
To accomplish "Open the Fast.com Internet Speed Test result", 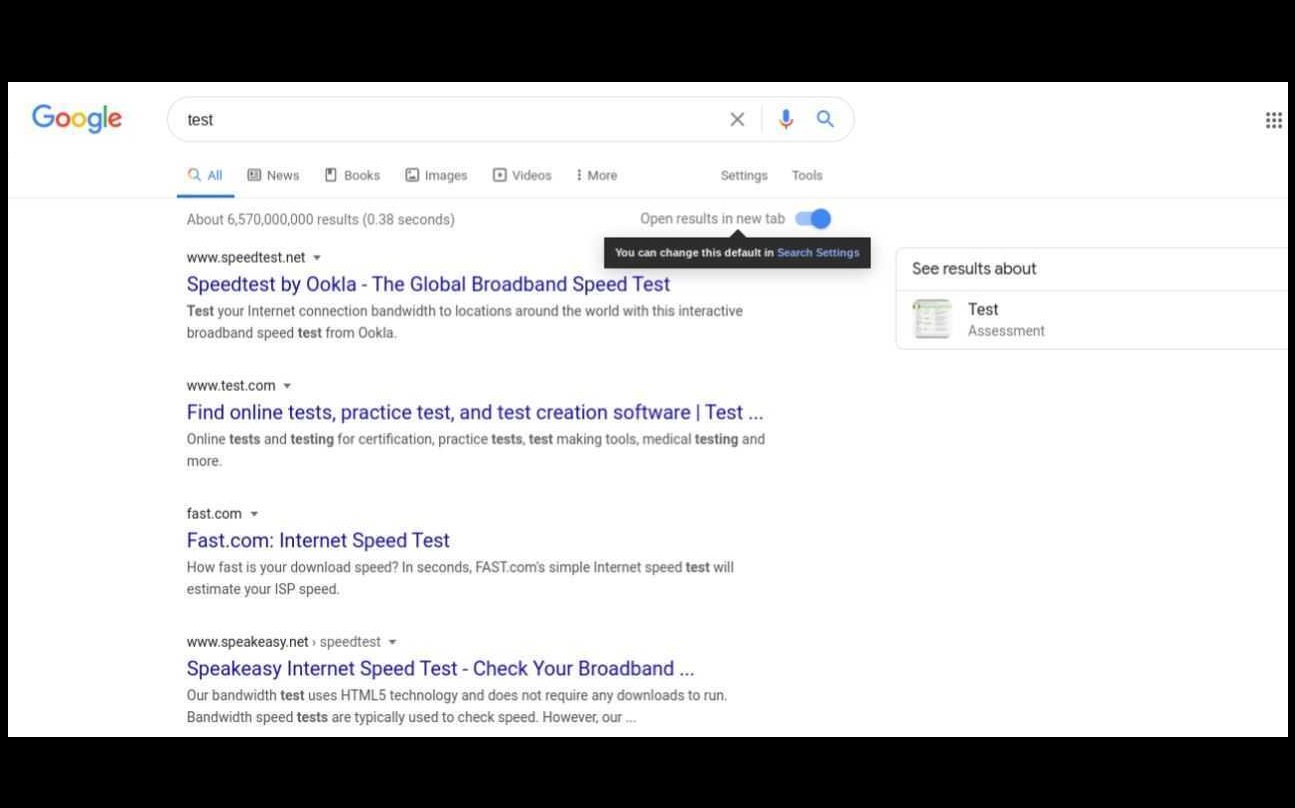I will pos(318,540).
